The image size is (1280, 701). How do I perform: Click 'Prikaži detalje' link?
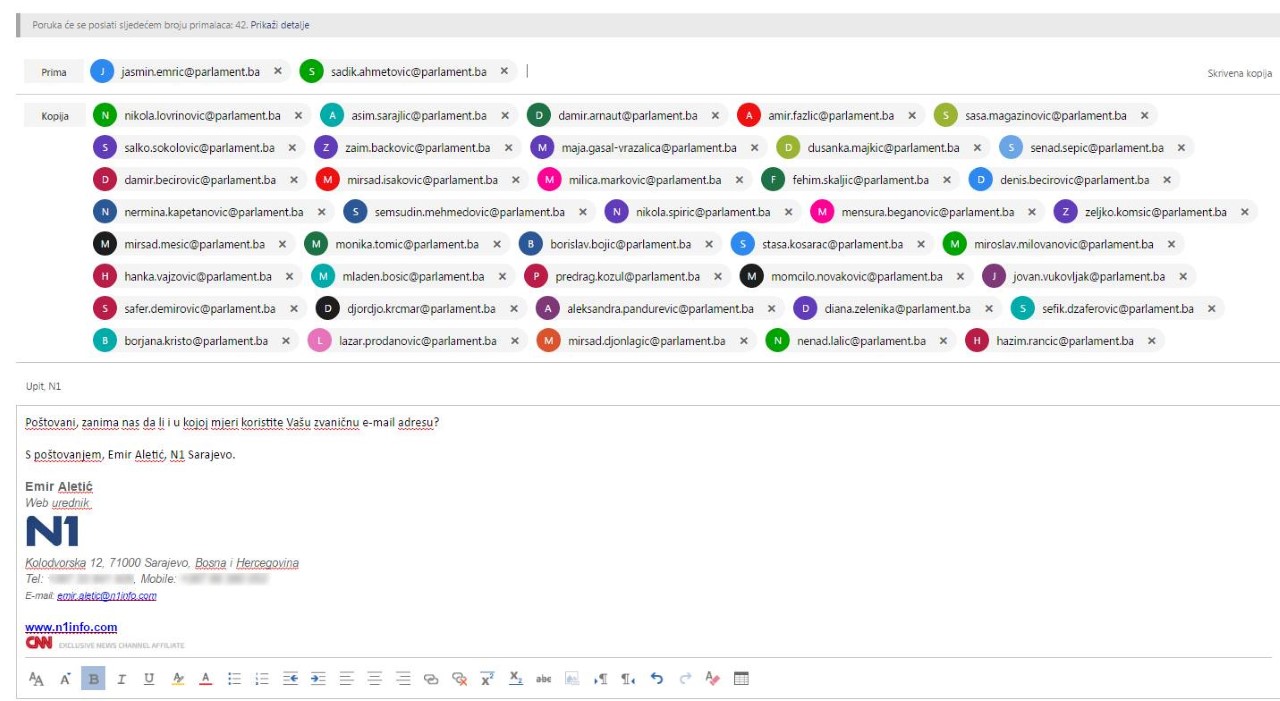pos(280,25)
